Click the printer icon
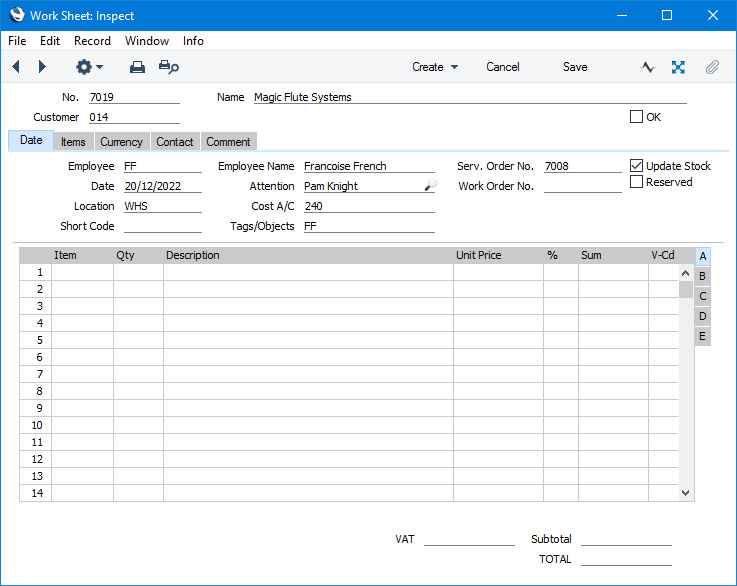Viewport: 737px width, 586px height. coord(138,67)
